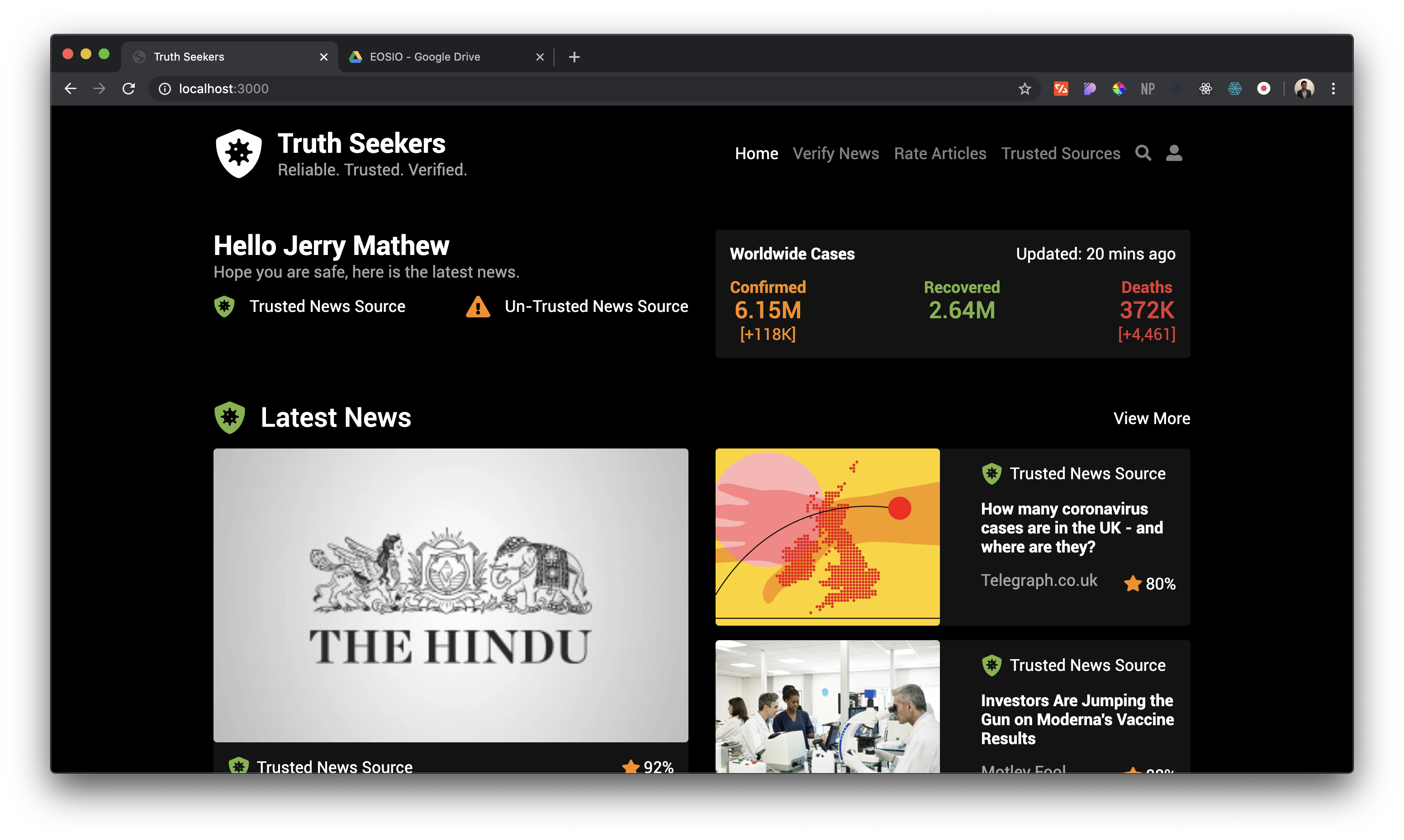1404x840 pixels.
Task: Click View More in Latest News
Action: click(1151, 418)
